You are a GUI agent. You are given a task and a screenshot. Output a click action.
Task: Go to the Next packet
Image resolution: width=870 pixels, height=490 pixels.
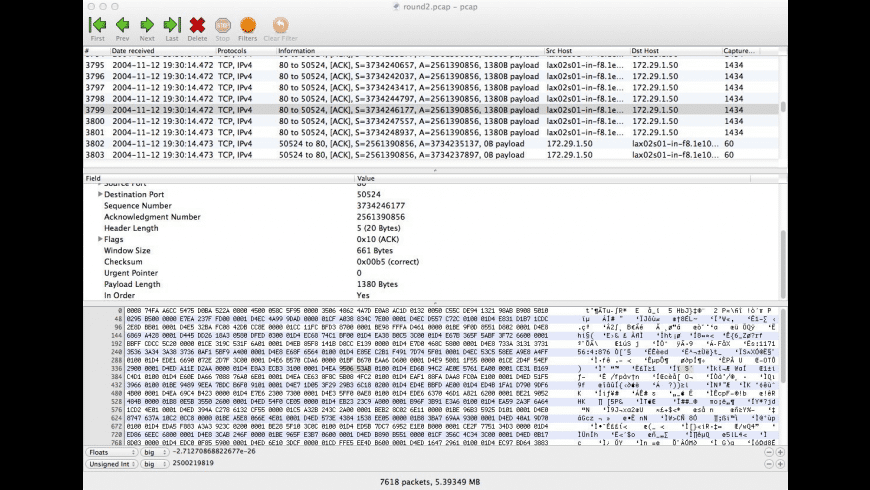(x=147, y=29)
